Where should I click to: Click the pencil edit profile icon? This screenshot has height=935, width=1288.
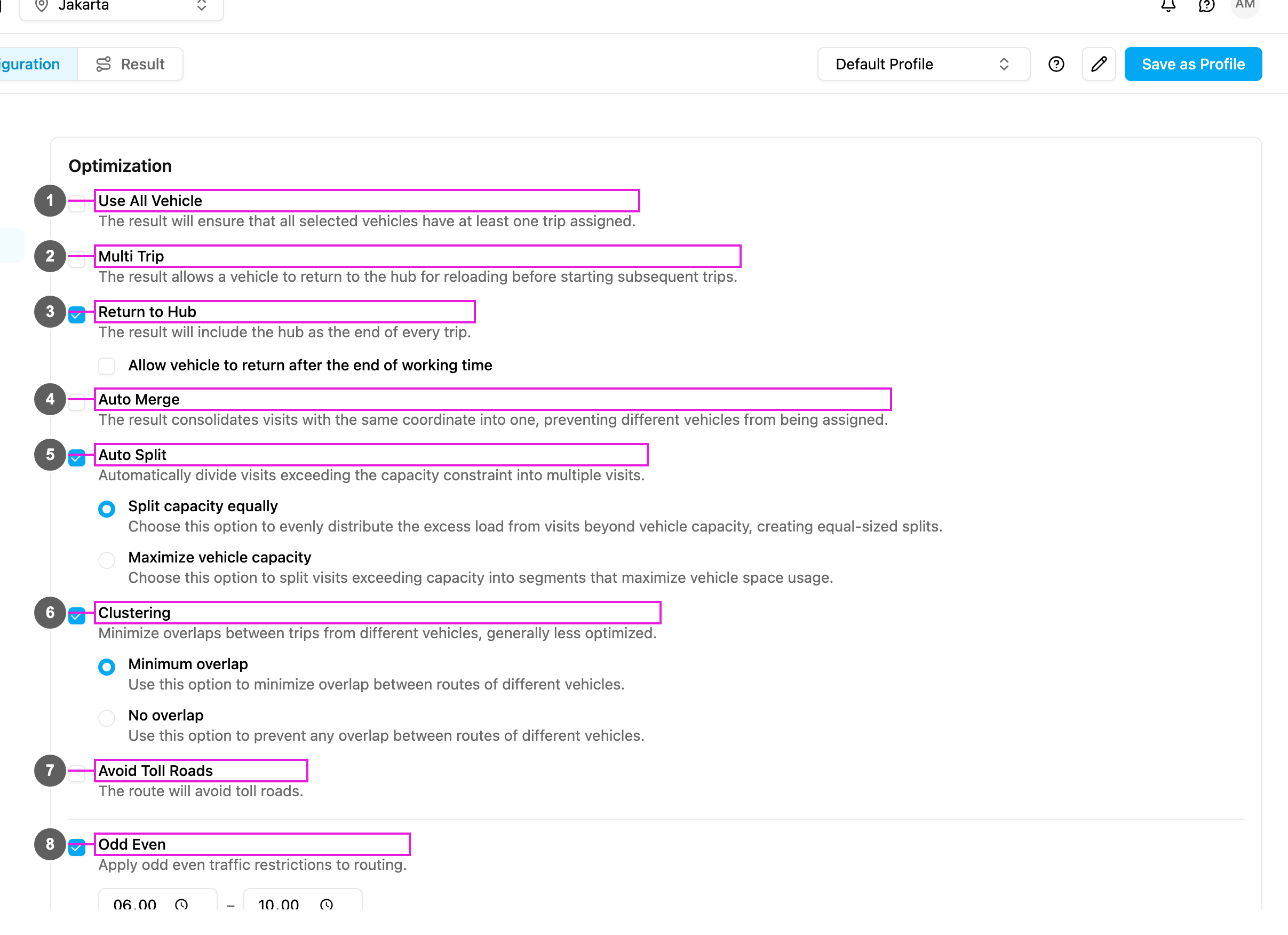click(x=1099, y=64)
